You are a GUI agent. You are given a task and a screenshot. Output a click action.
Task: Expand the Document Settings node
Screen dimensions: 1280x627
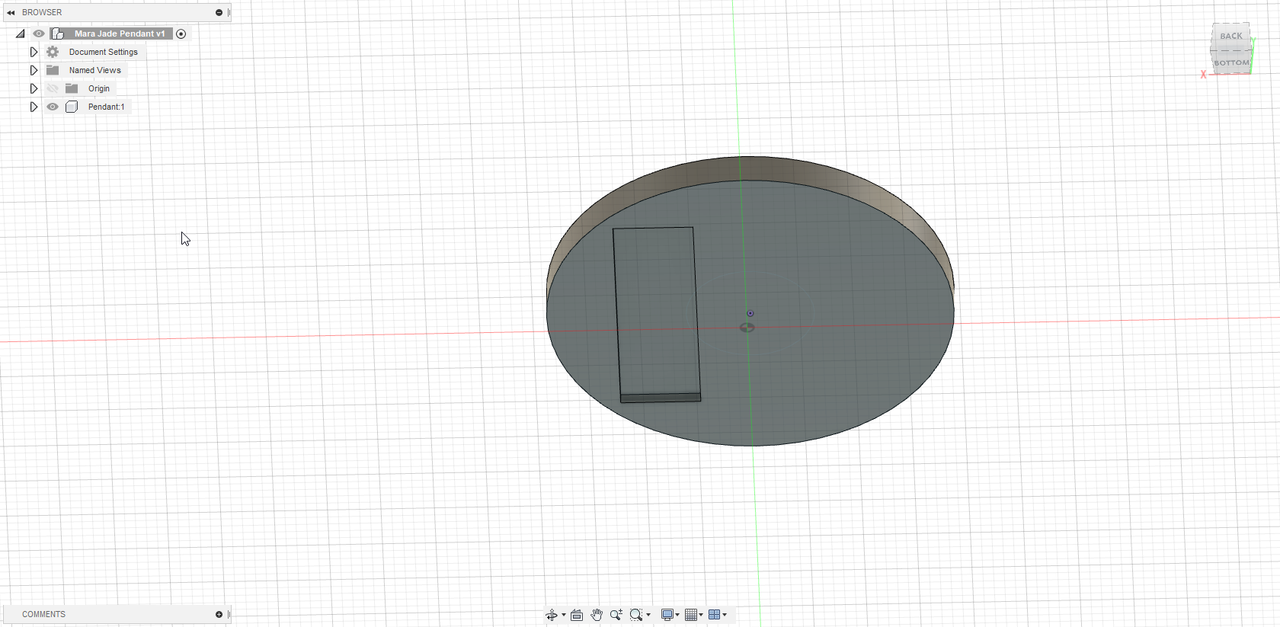point(34,52)
